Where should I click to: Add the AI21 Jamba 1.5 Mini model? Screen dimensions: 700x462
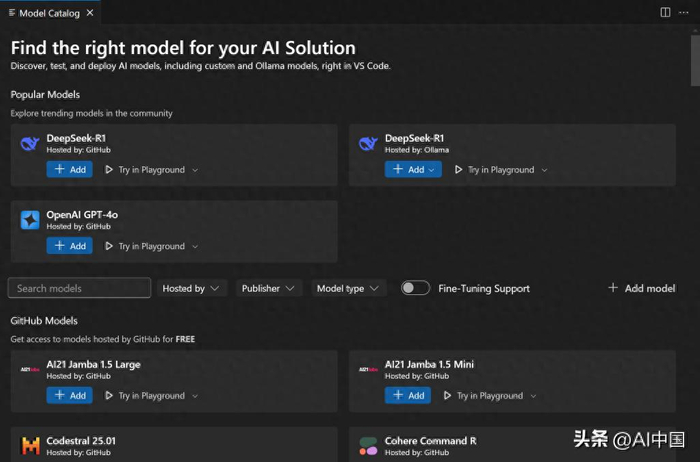click(407, 396)
